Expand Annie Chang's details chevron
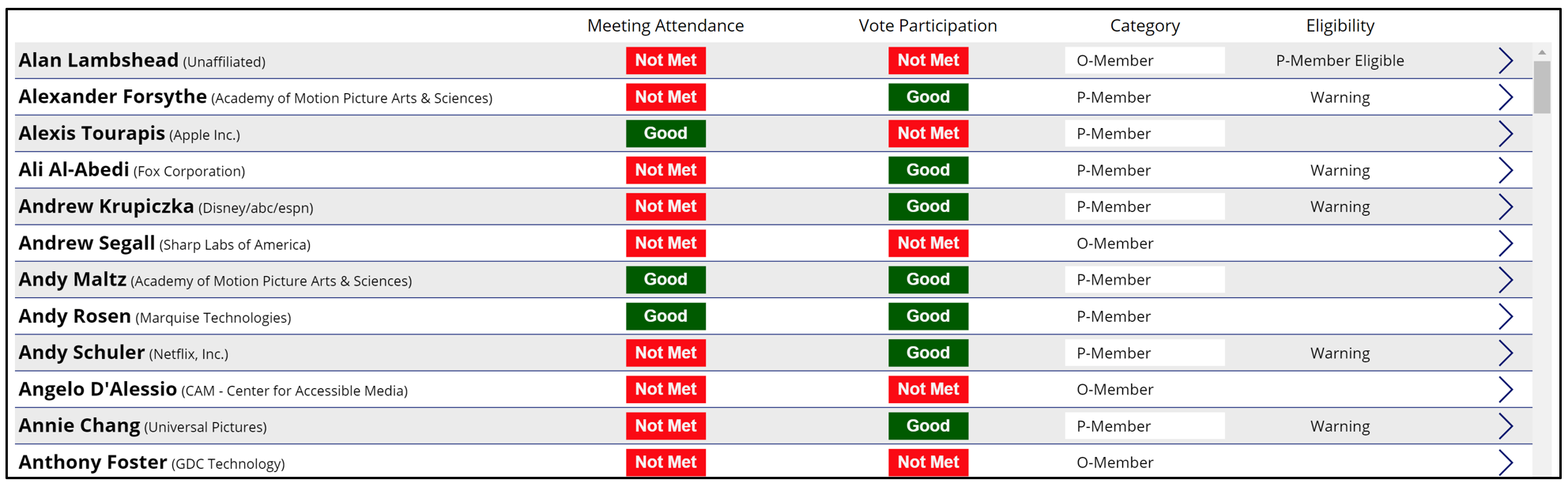Viewport: 1568px width, 491px height. click(x=1505, y=426)
